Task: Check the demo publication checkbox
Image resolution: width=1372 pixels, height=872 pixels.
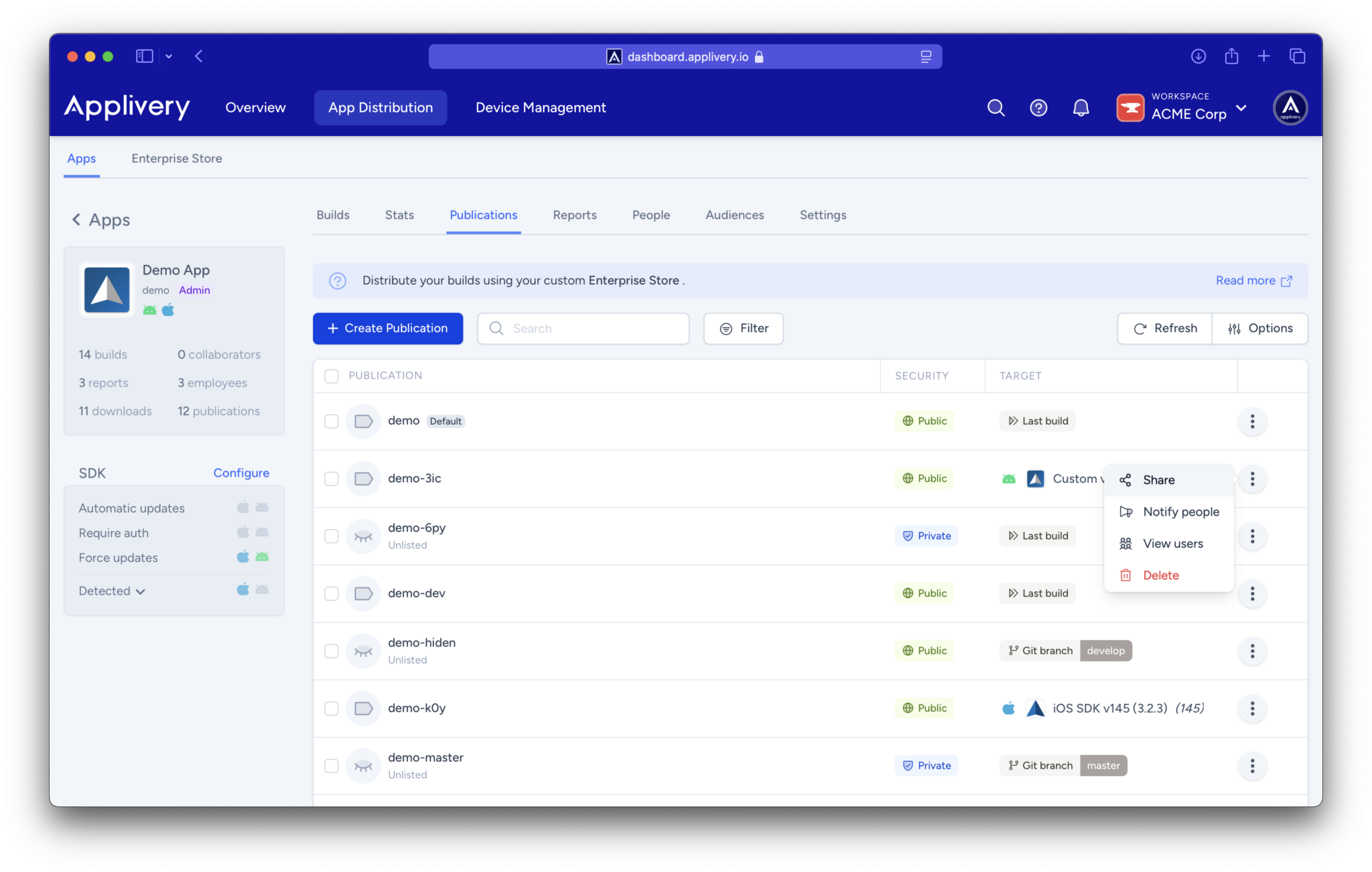Action: pos(332,421)
